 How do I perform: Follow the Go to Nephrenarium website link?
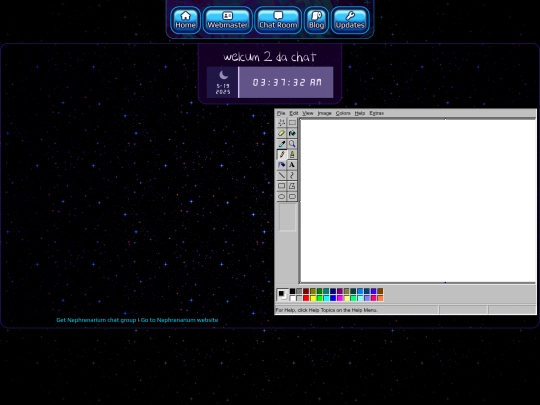[x=179, y=320]
